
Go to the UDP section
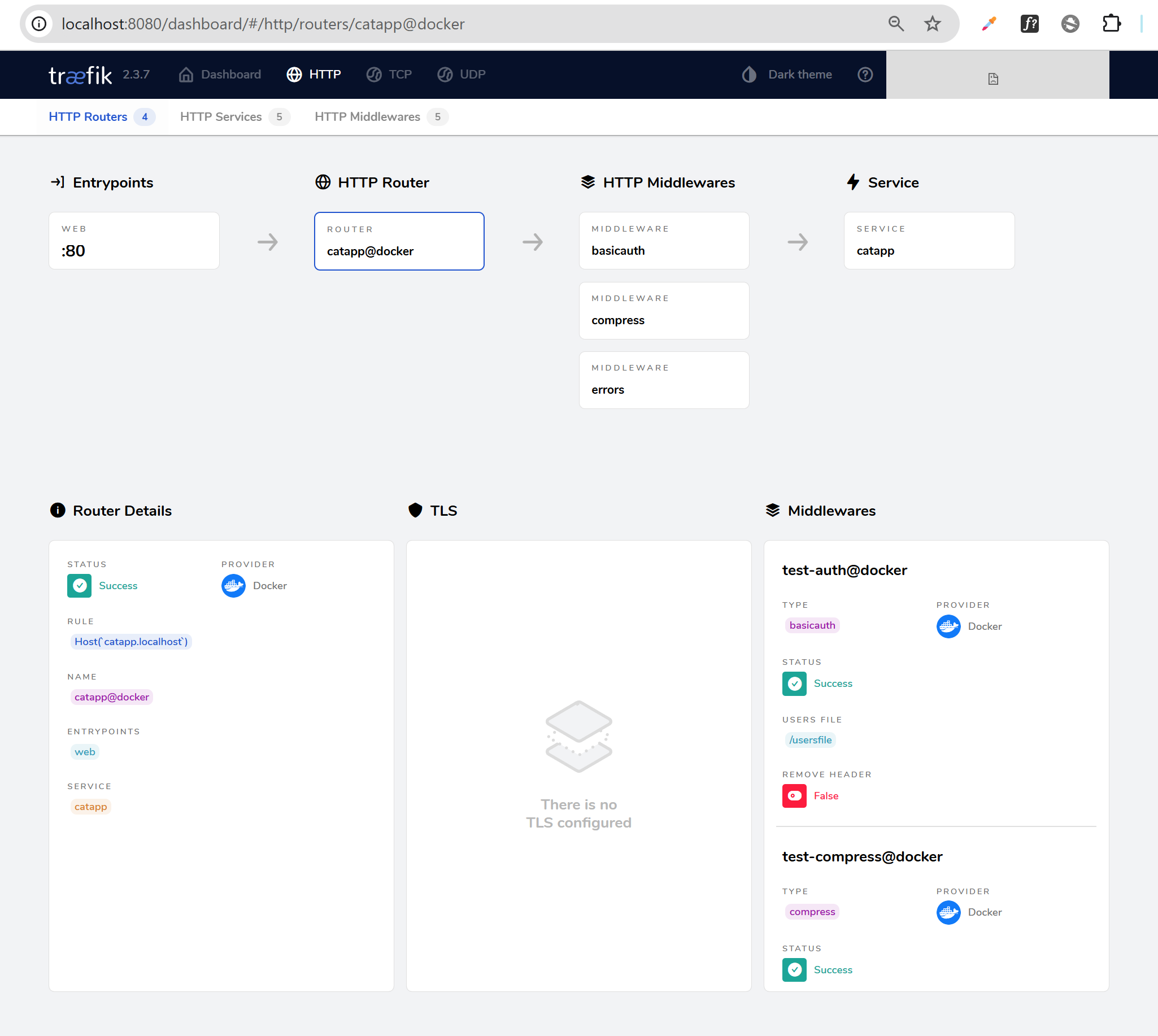(x=461, y=75)
